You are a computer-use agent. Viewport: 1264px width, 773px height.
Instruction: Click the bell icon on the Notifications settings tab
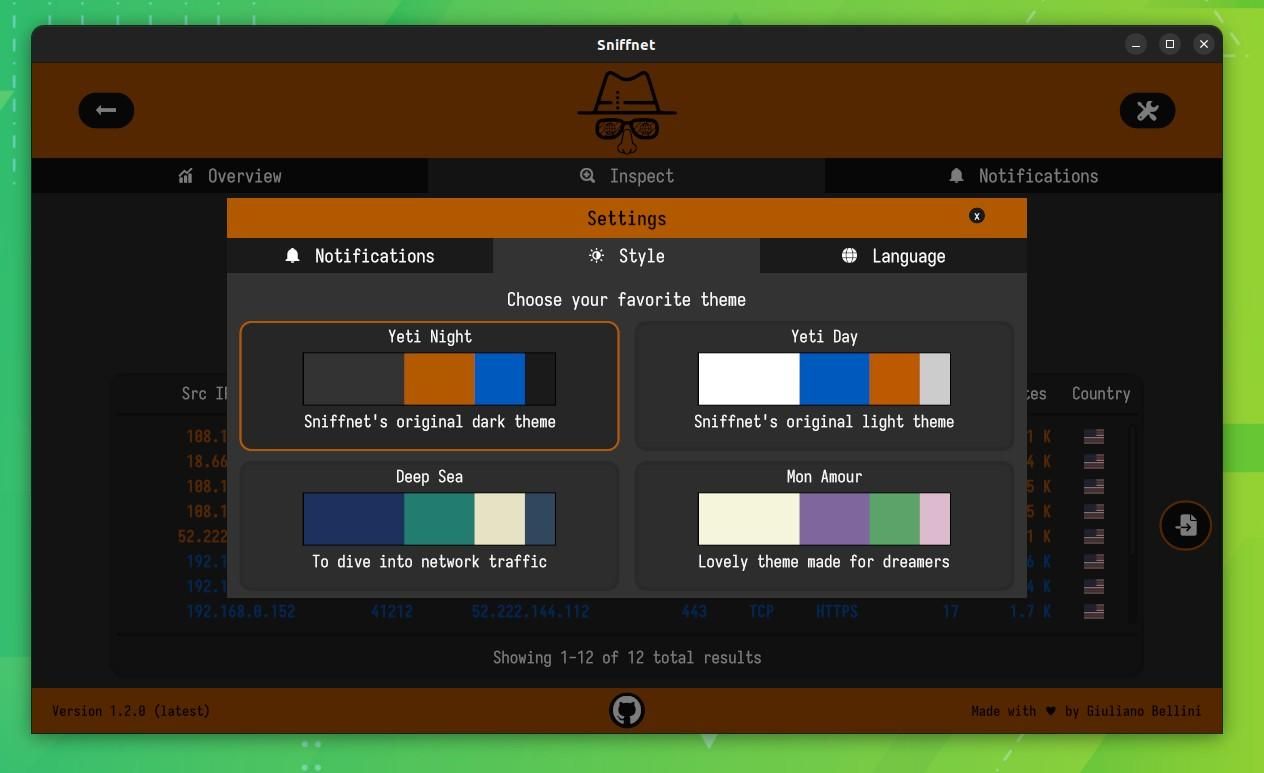click(292, 256)
